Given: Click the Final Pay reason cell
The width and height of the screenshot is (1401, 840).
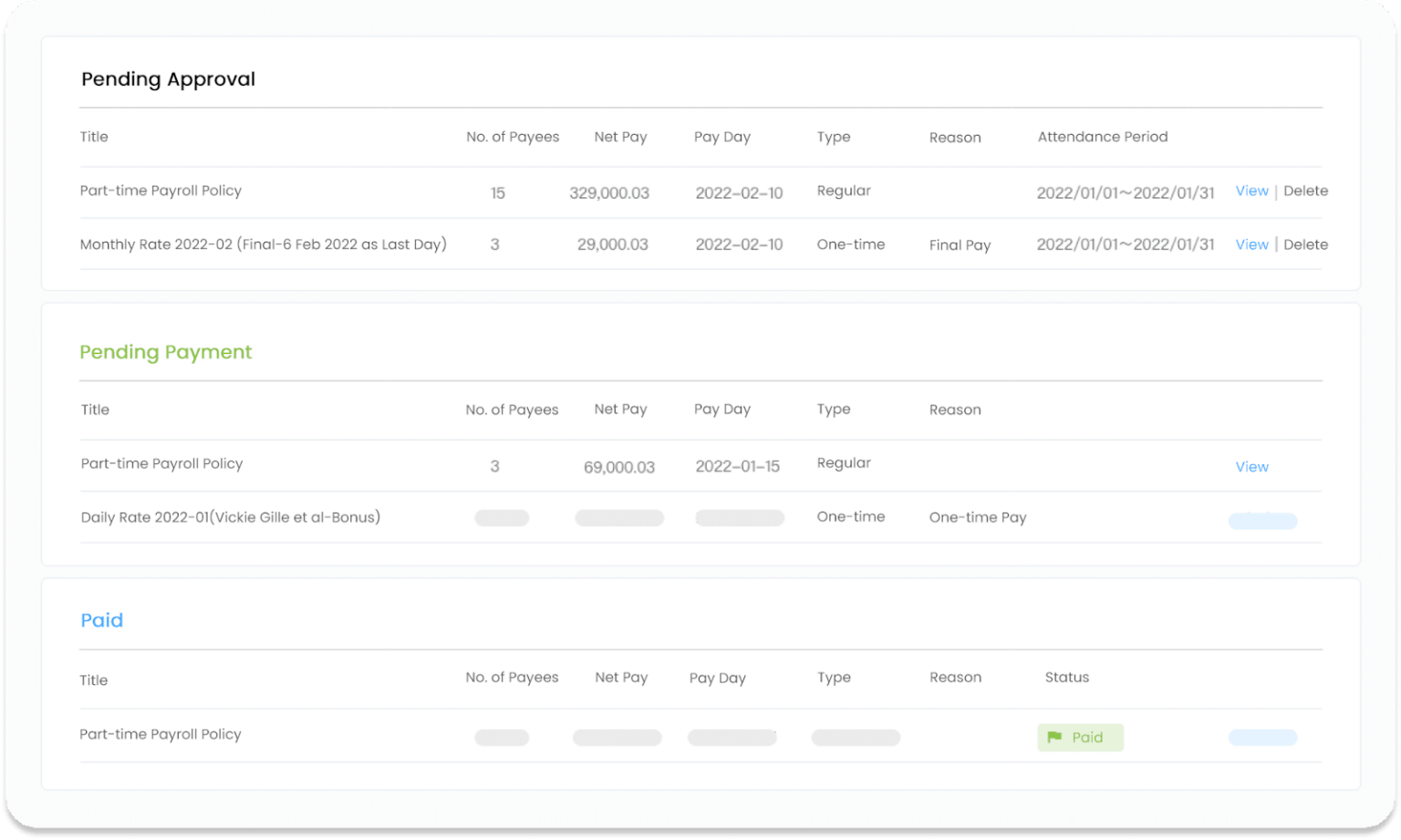Looking at the screenshot, I should coord(960,245).
